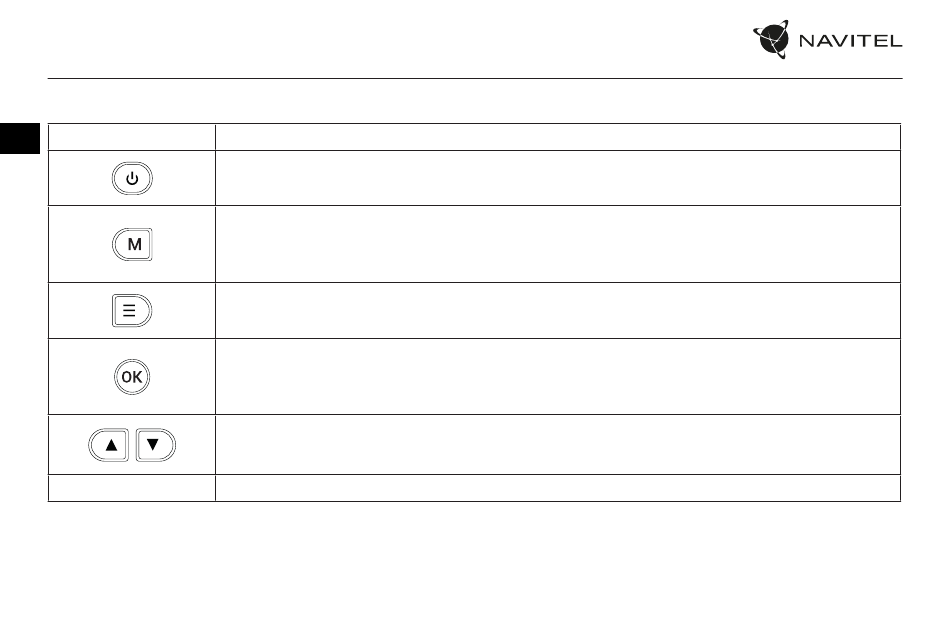Select the description cell beside OK icon

point(558,377)
